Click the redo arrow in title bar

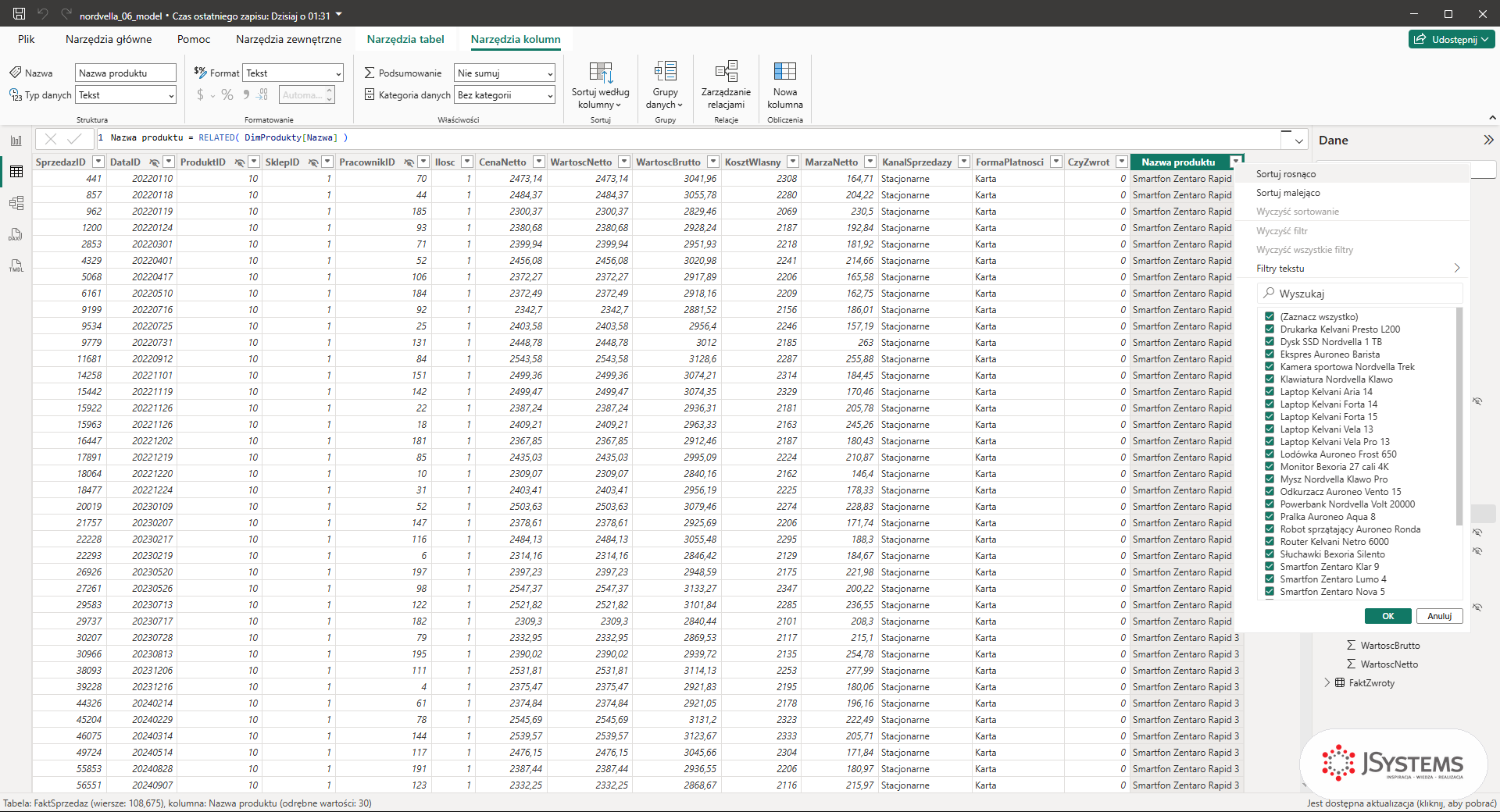[x=66, y=13]
